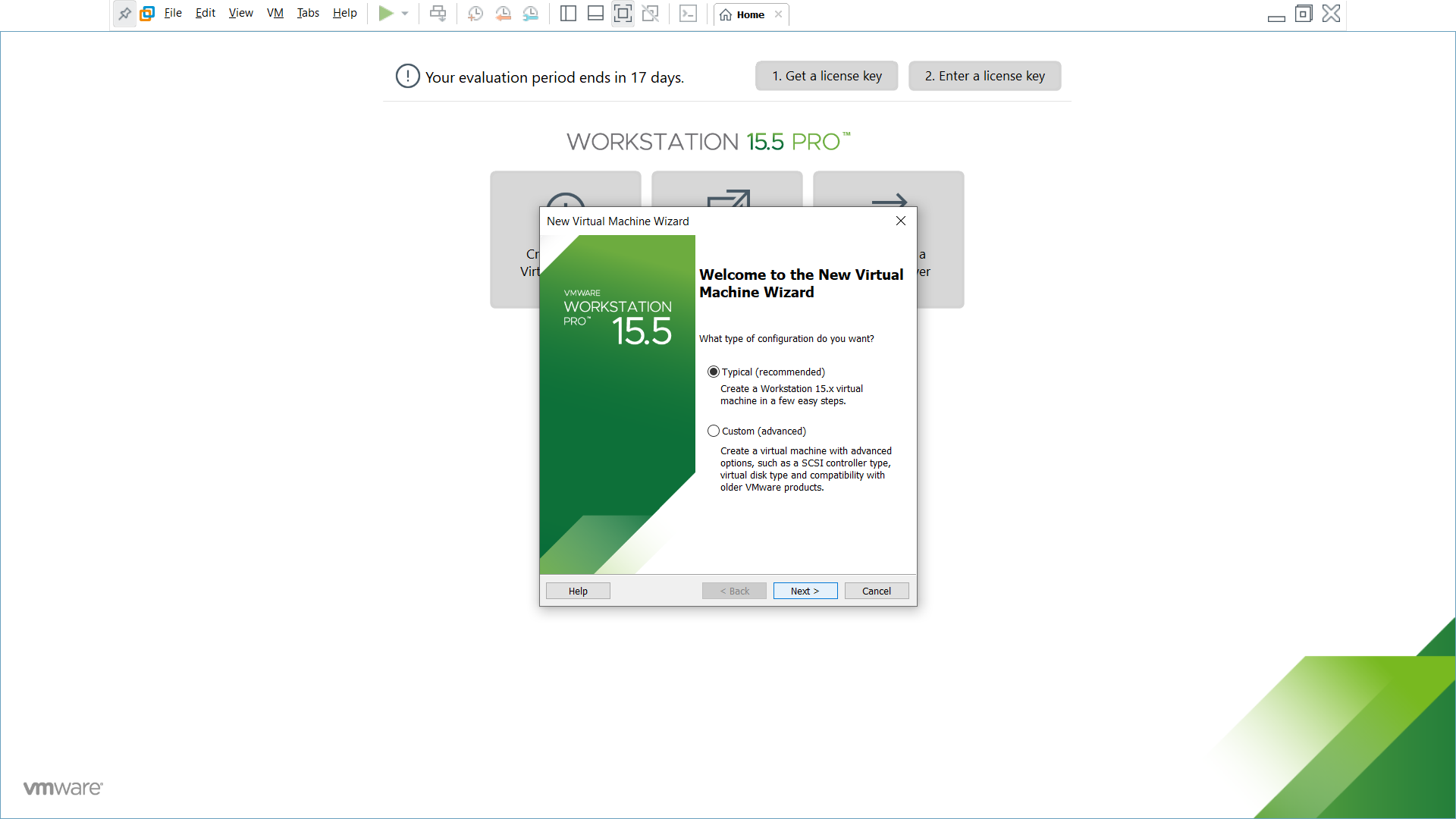This screenshot has height=819, width=1456.
Task: Select Custom (advanced) radio button
Action: point(714,431)
